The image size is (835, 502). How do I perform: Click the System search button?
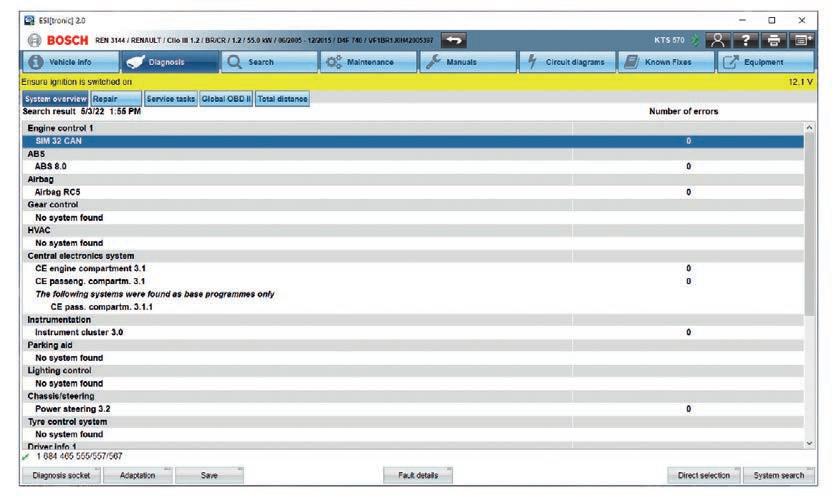(x=779, y=475)
